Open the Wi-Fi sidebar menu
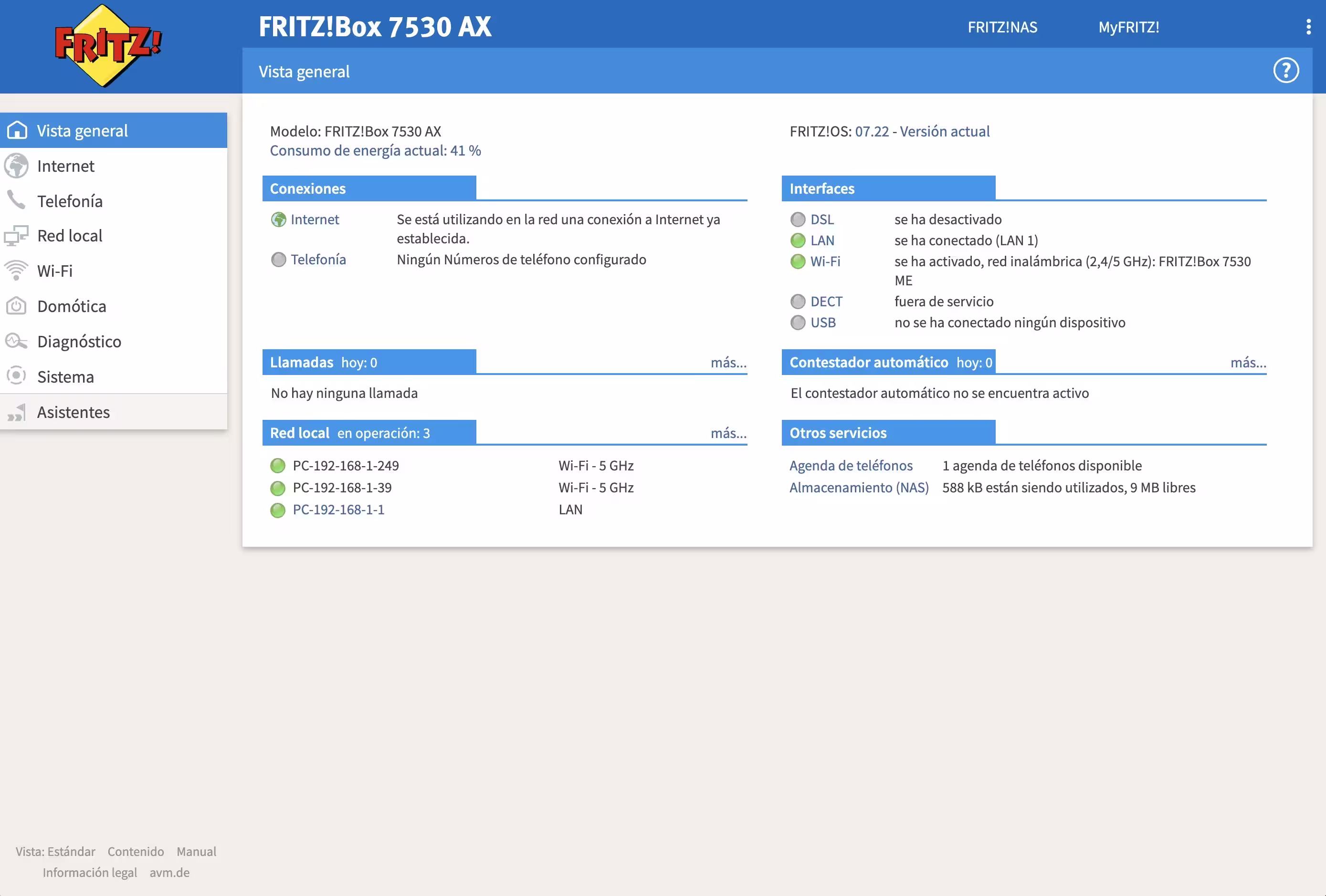The height and width of the screenshot is (896, 1326). (114, 271)
